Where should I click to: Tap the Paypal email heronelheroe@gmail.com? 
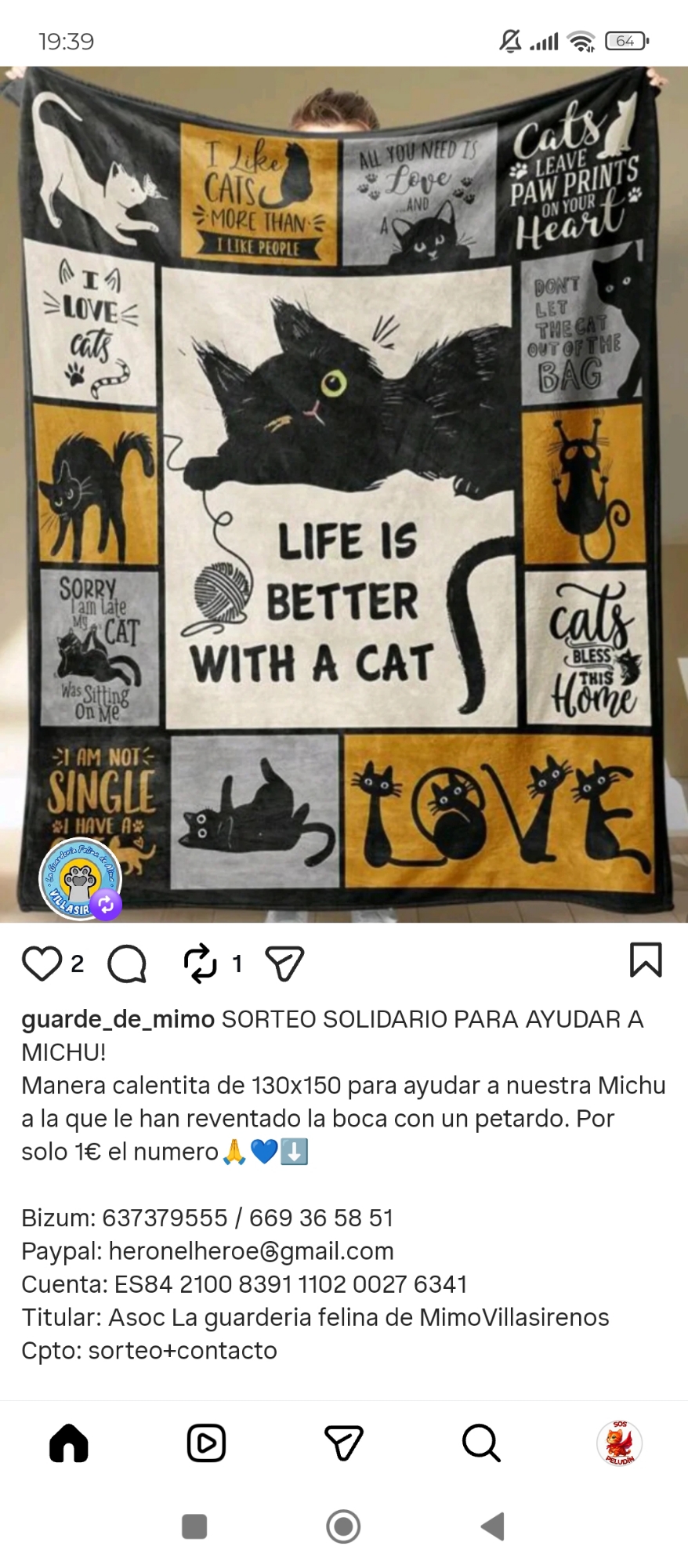click(251, 1251)
